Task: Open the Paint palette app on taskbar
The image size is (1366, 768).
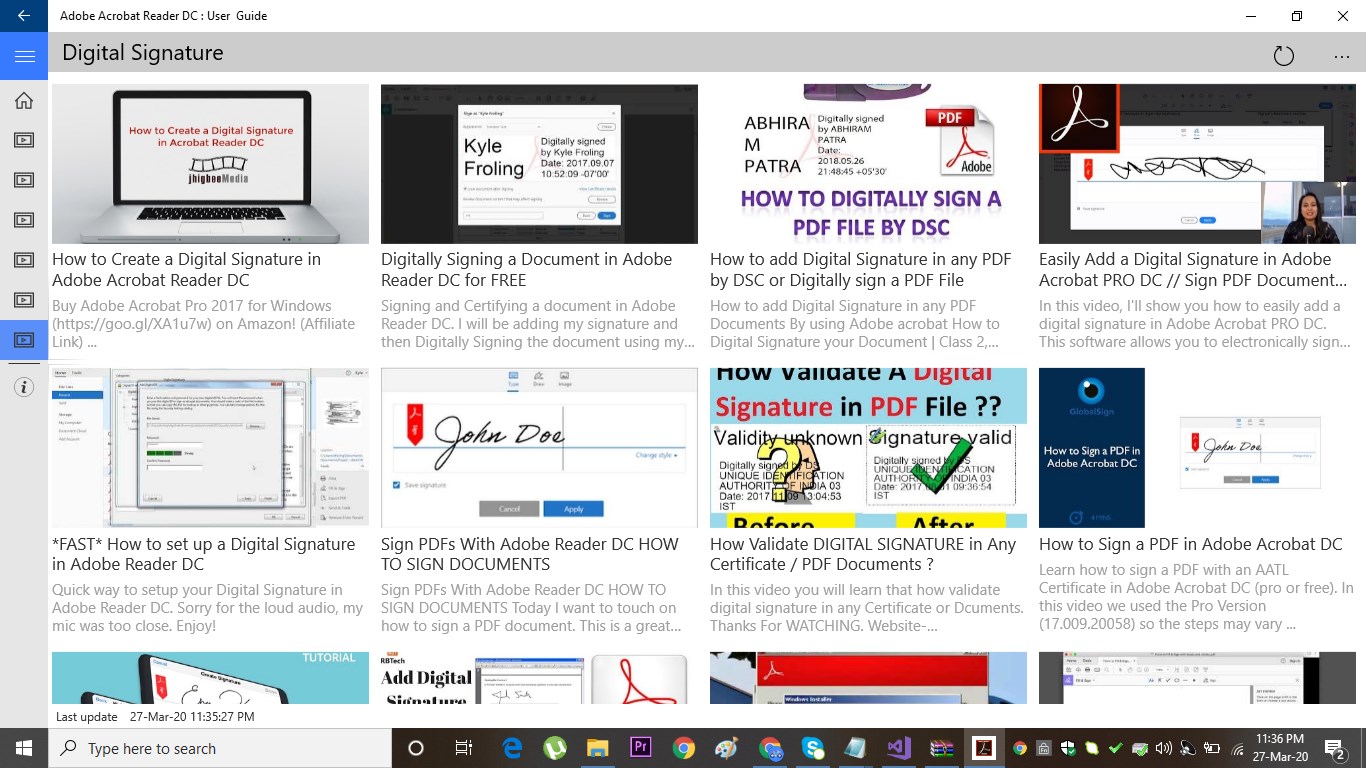Action: pyautogui.click(x=727, y=748)
